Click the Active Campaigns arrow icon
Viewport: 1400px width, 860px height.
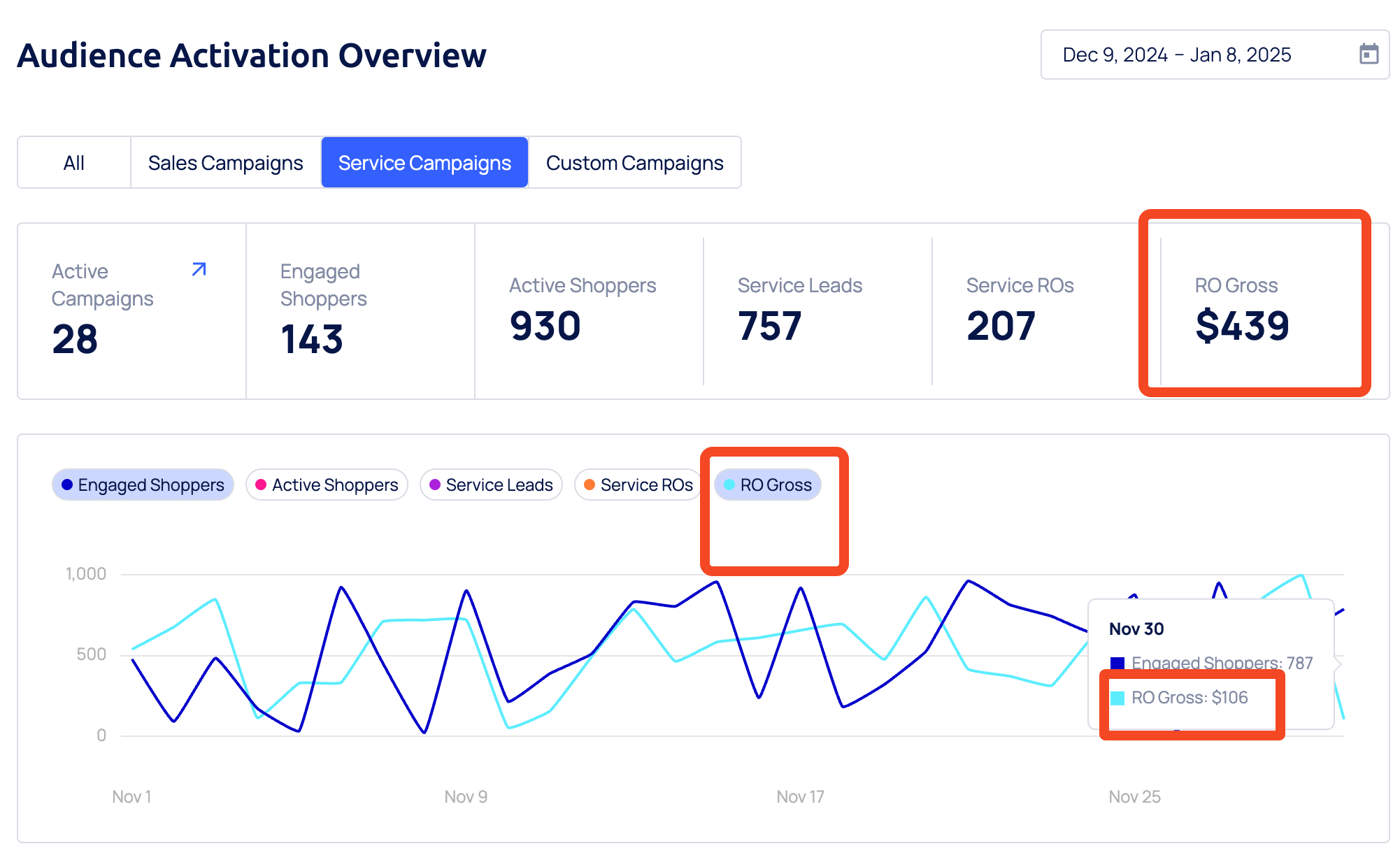coord(199,269)
